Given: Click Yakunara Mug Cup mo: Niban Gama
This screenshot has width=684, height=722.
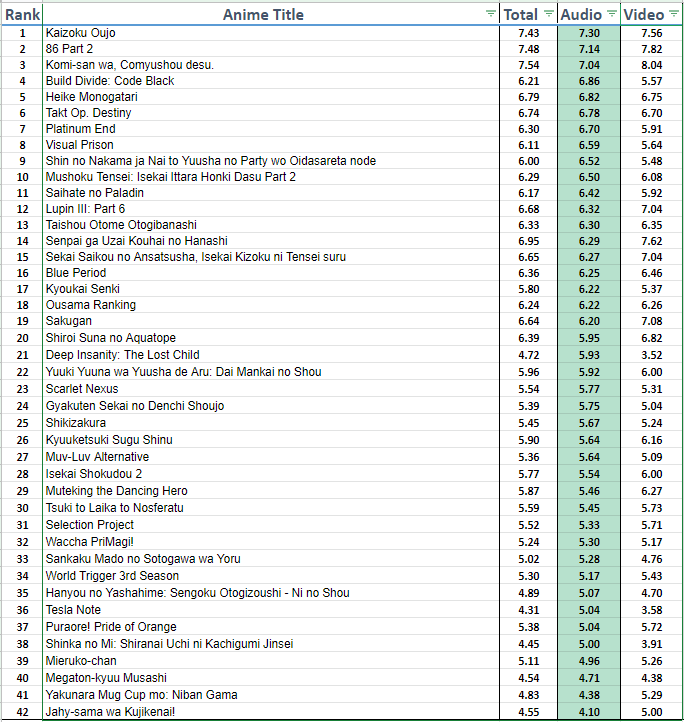Looking at the screenshot, I should [271, 695].
